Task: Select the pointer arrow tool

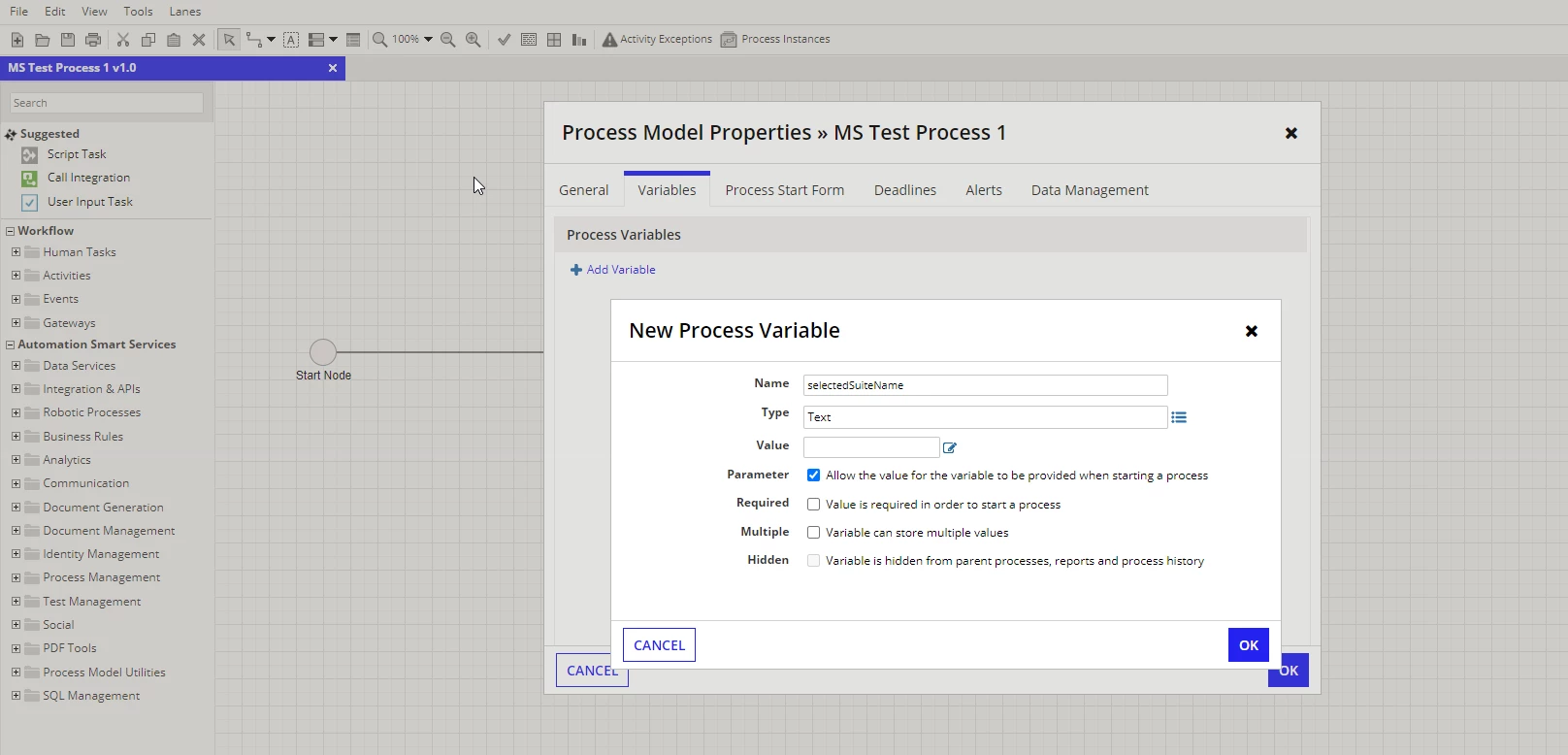Action: (229, 40)
